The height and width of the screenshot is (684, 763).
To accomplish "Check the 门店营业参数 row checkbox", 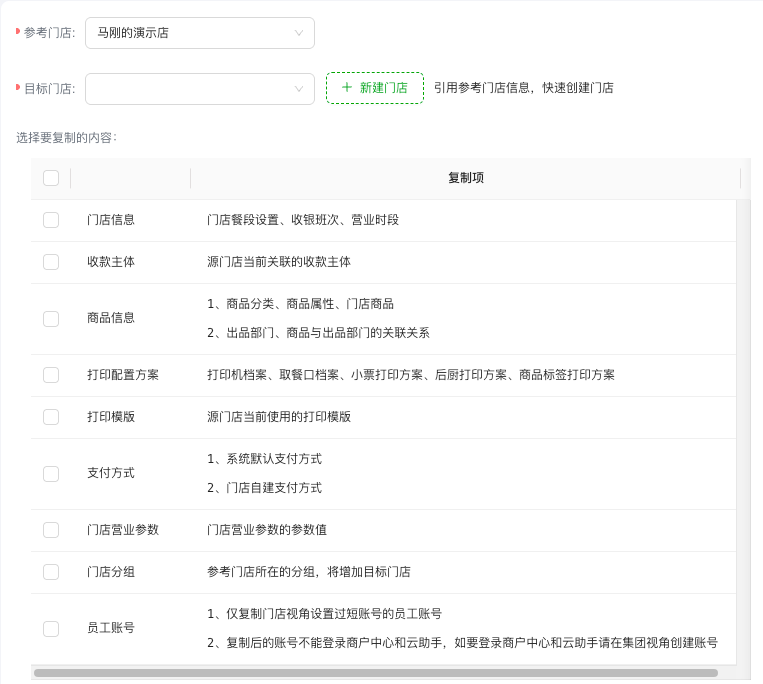I will [51, 530].
